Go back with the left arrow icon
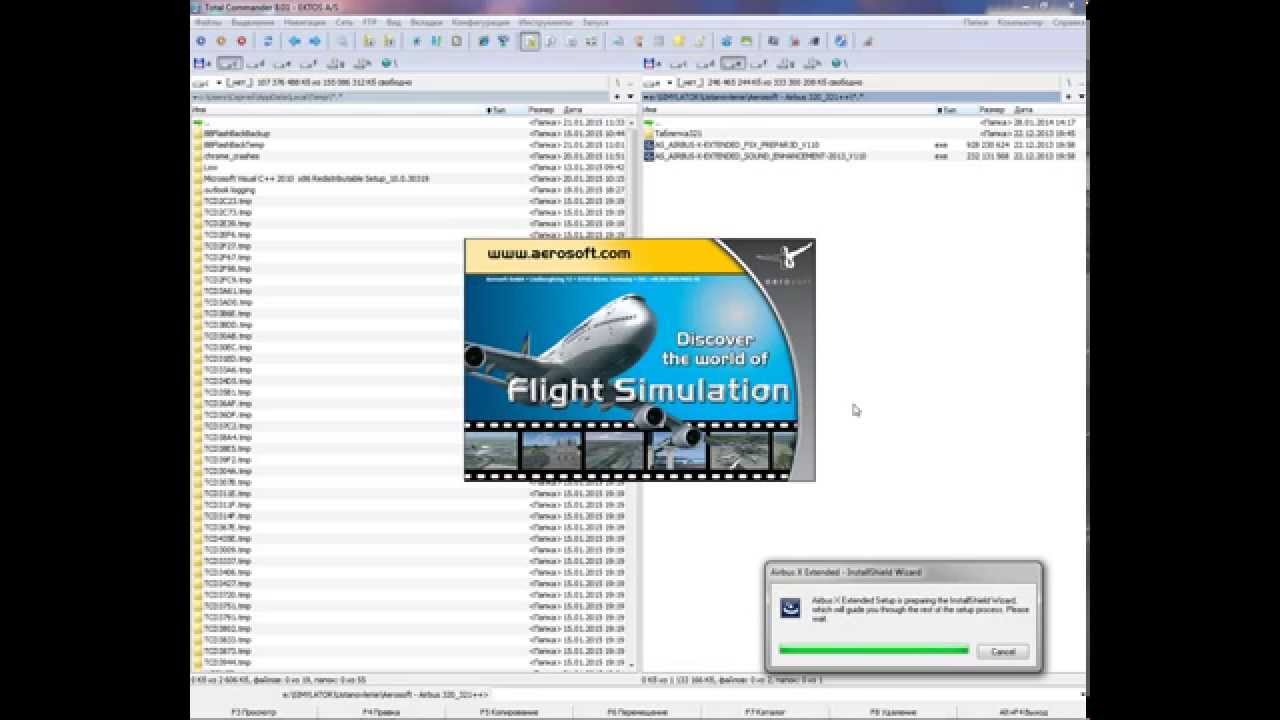The image size is (1280, 720). [x=294, y=41]
